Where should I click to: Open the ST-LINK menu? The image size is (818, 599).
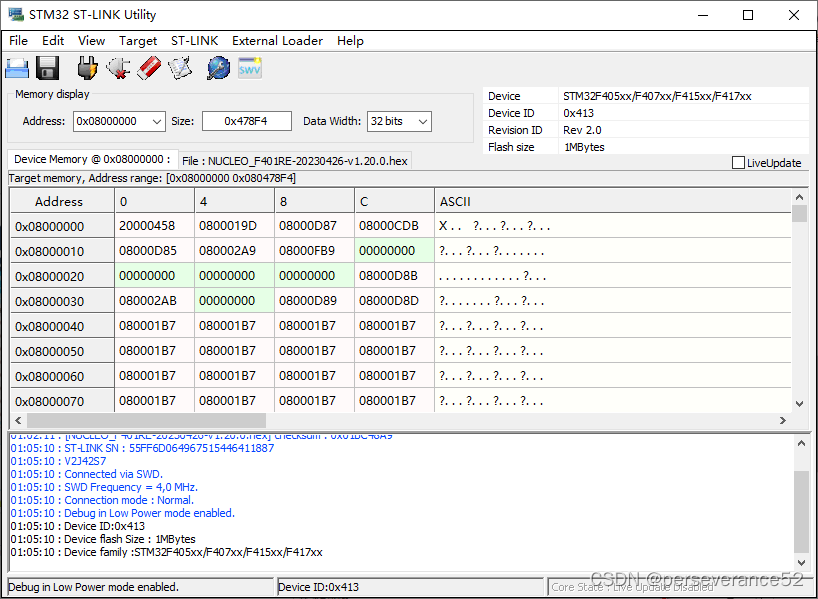pos(195,41)
